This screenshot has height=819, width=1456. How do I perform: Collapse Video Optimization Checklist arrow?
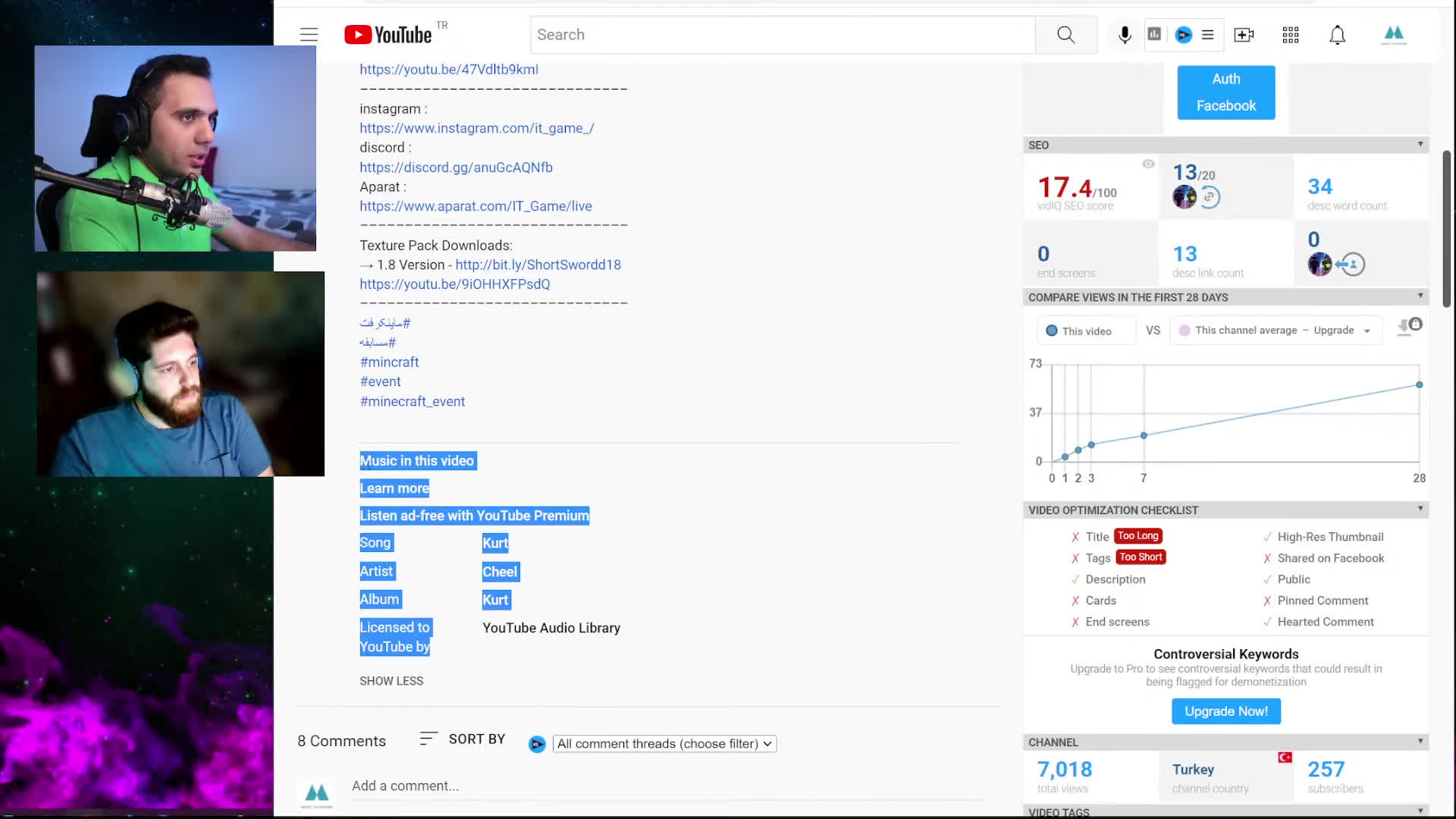(1420, 509)
